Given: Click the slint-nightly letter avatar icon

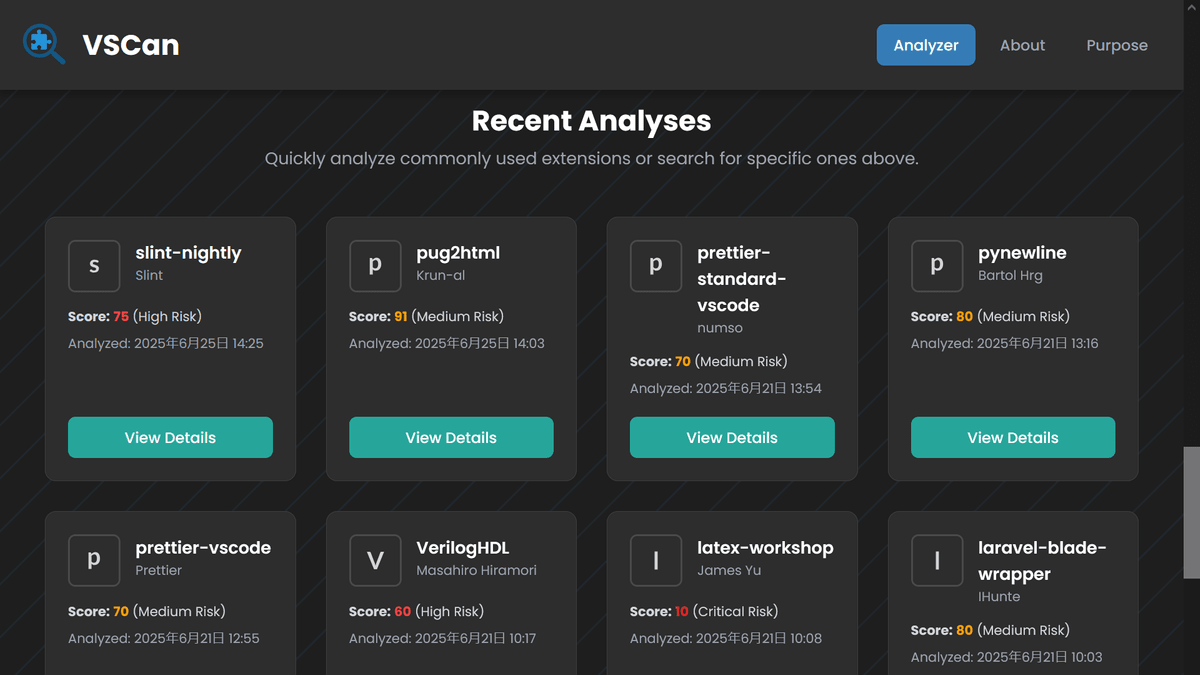Looking at the screenshot, I should point(94,266).
